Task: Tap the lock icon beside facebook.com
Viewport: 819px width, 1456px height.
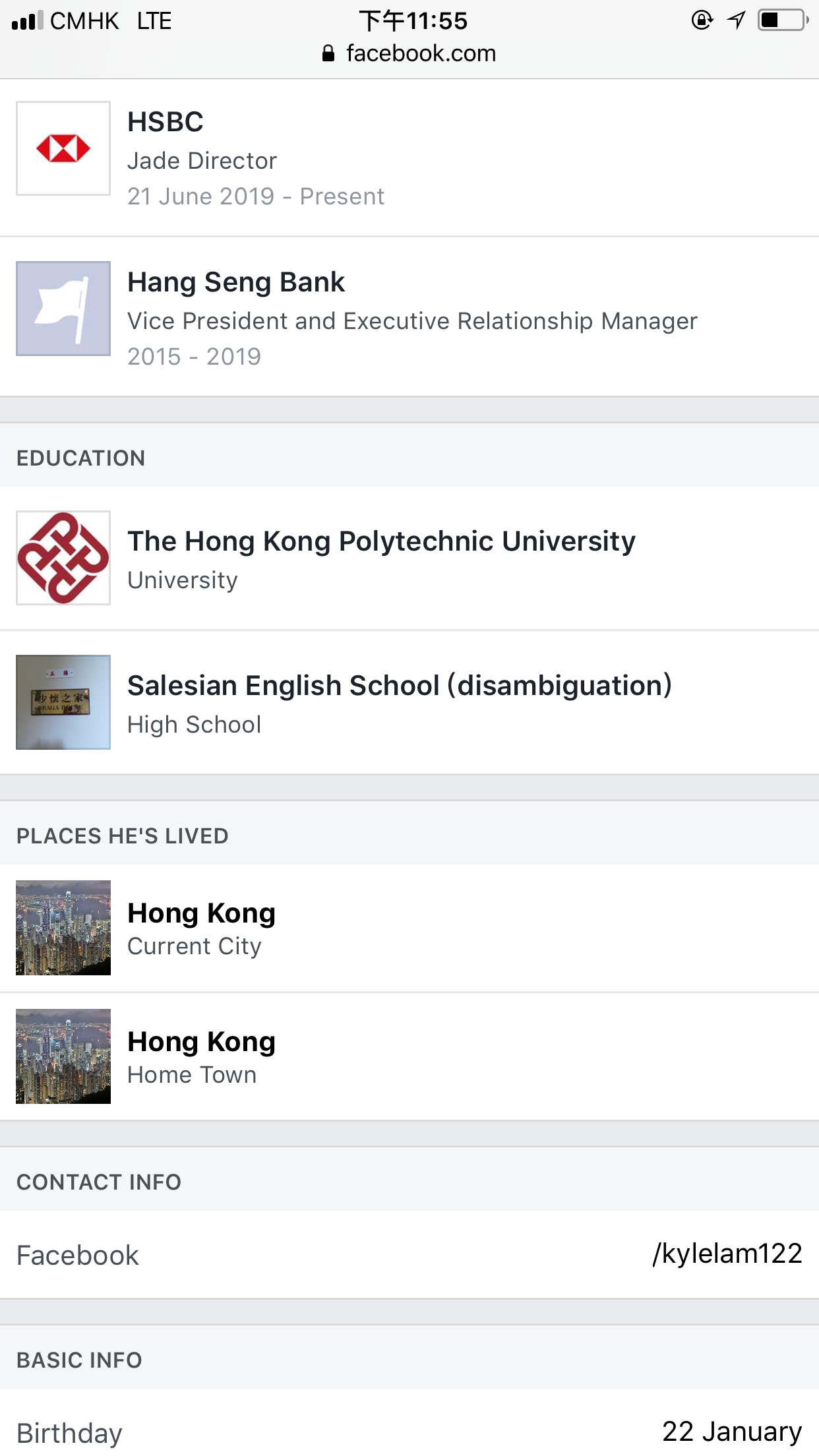Action: pyautogui.click(x=328, y=53)
